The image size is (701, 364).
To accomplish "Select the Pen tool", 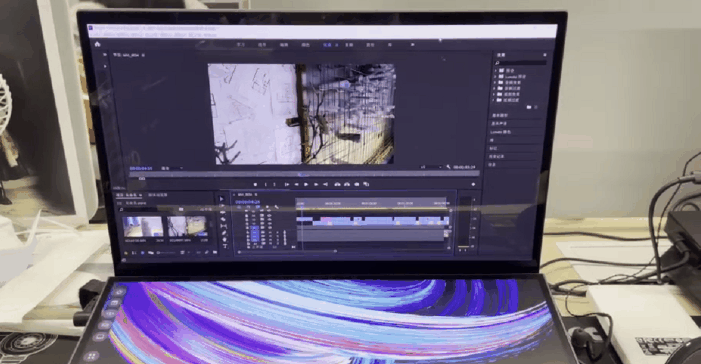I will 224,233.
